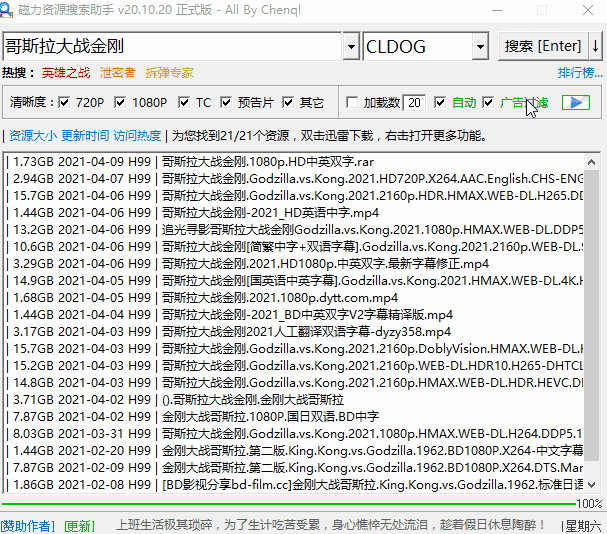607x534 pixels.
Task: Select the 1.44GB 2021-02-20 result row
Action: (295, 451)
